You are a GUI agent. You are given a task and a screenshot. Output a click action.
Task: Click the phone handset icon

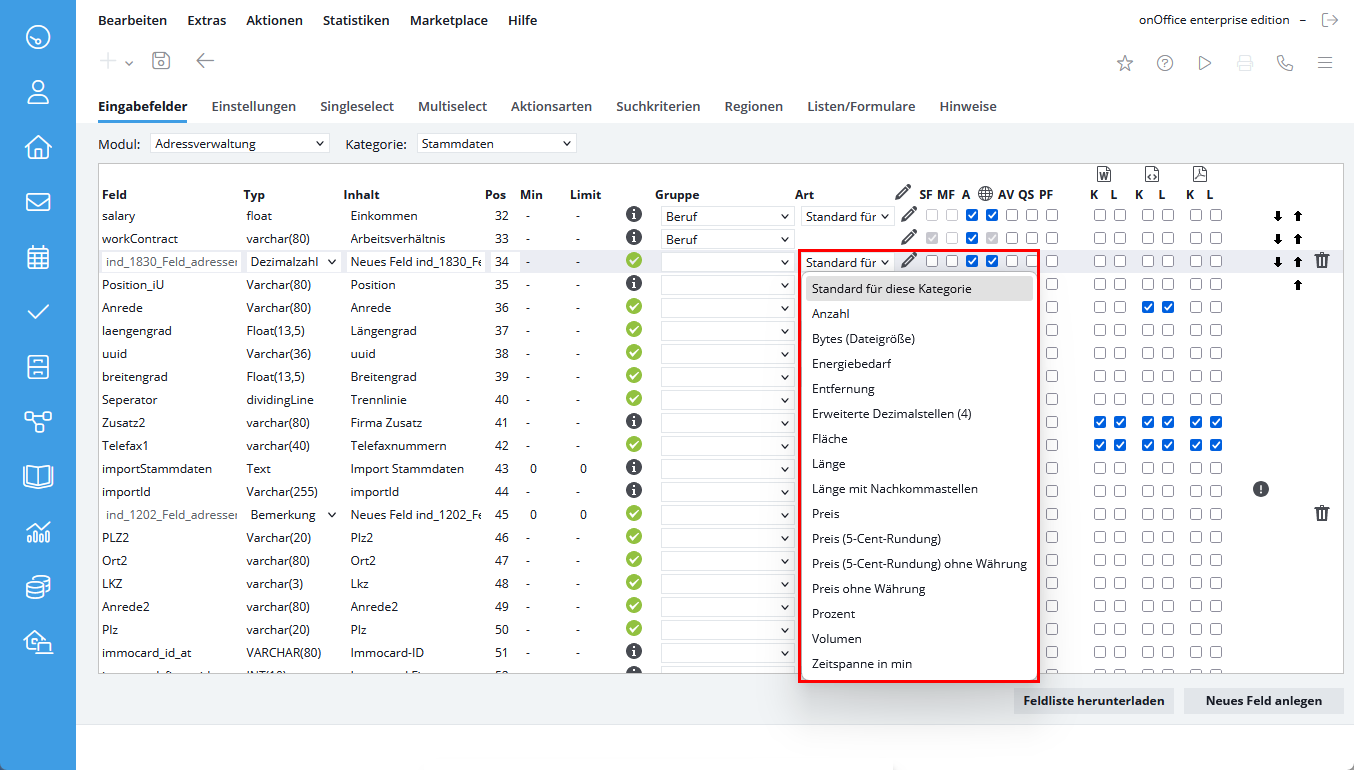[1285, 63]
